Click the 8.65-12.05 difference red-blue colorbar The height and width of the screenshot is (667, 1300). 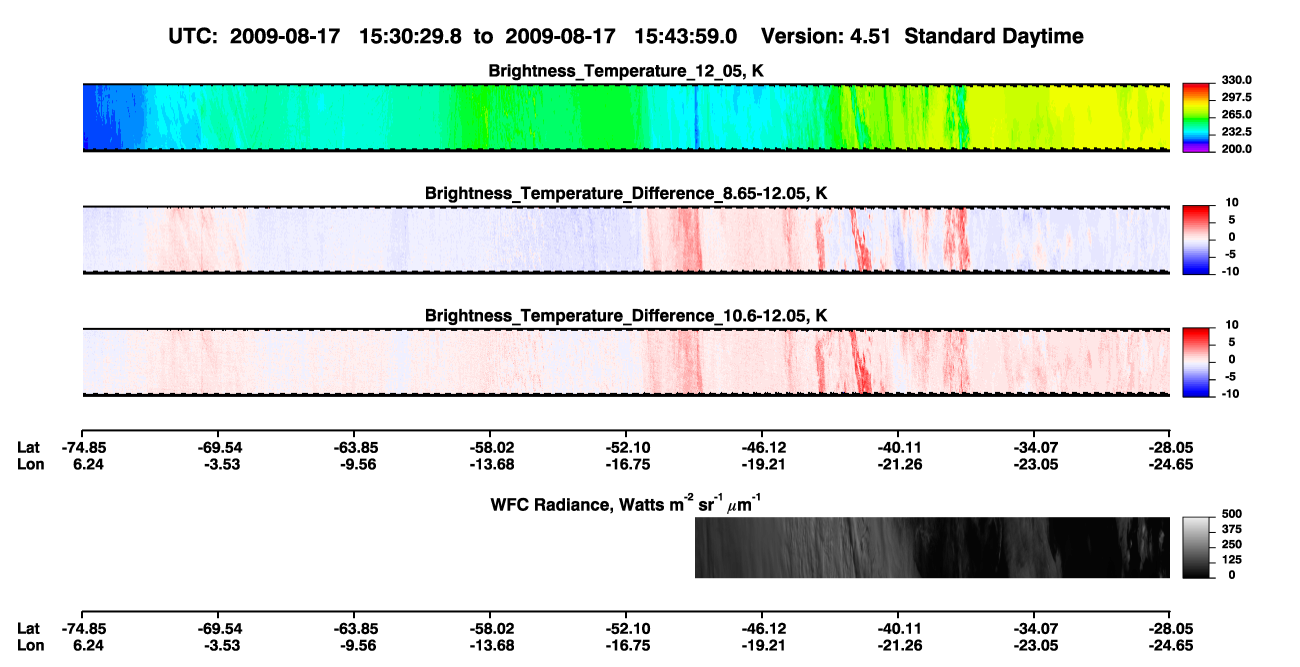pyautogui.click(x=1196, y=238)
